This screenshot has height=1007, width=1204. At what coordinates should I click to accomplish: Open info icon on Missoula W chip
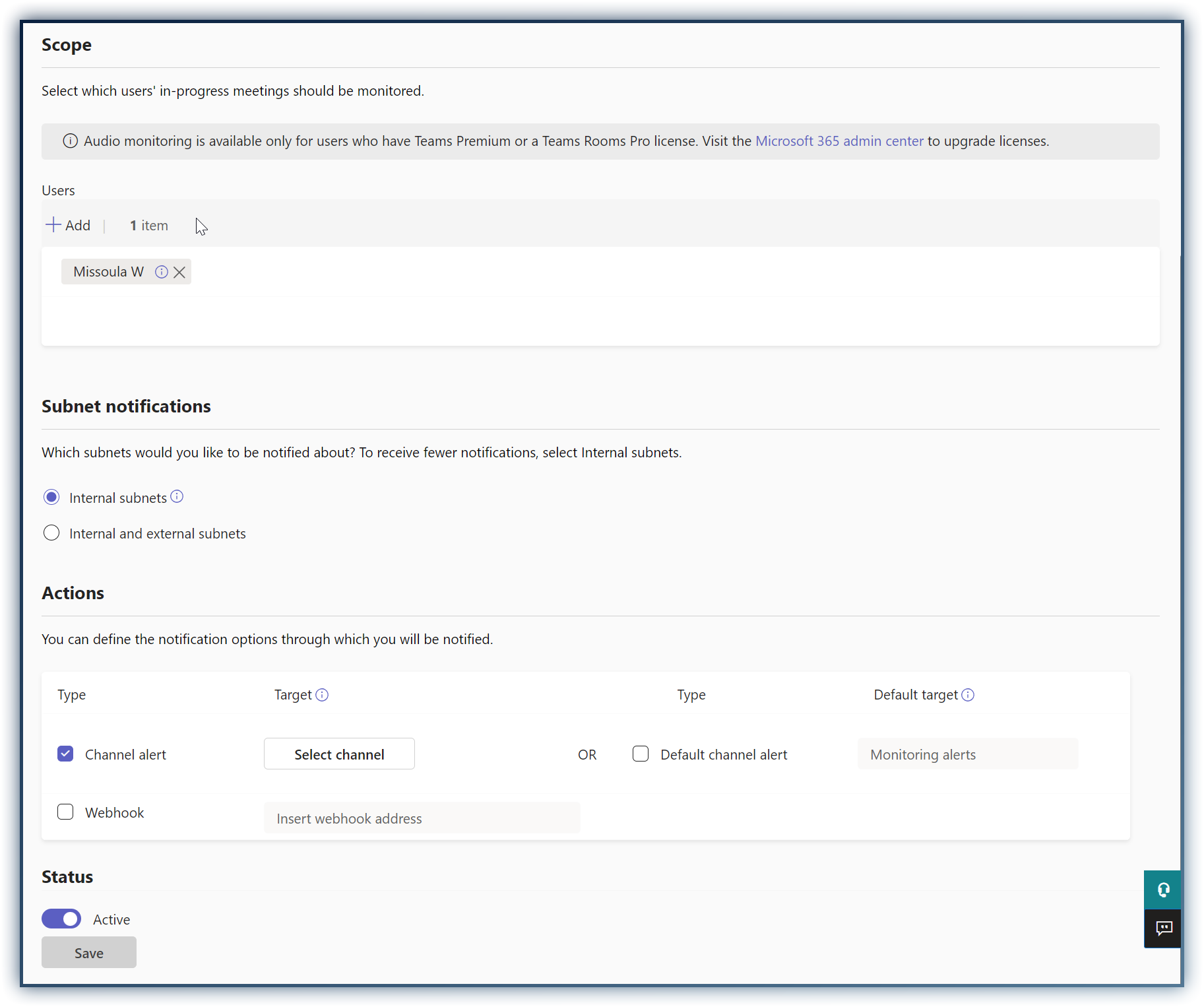click(162, 272)
